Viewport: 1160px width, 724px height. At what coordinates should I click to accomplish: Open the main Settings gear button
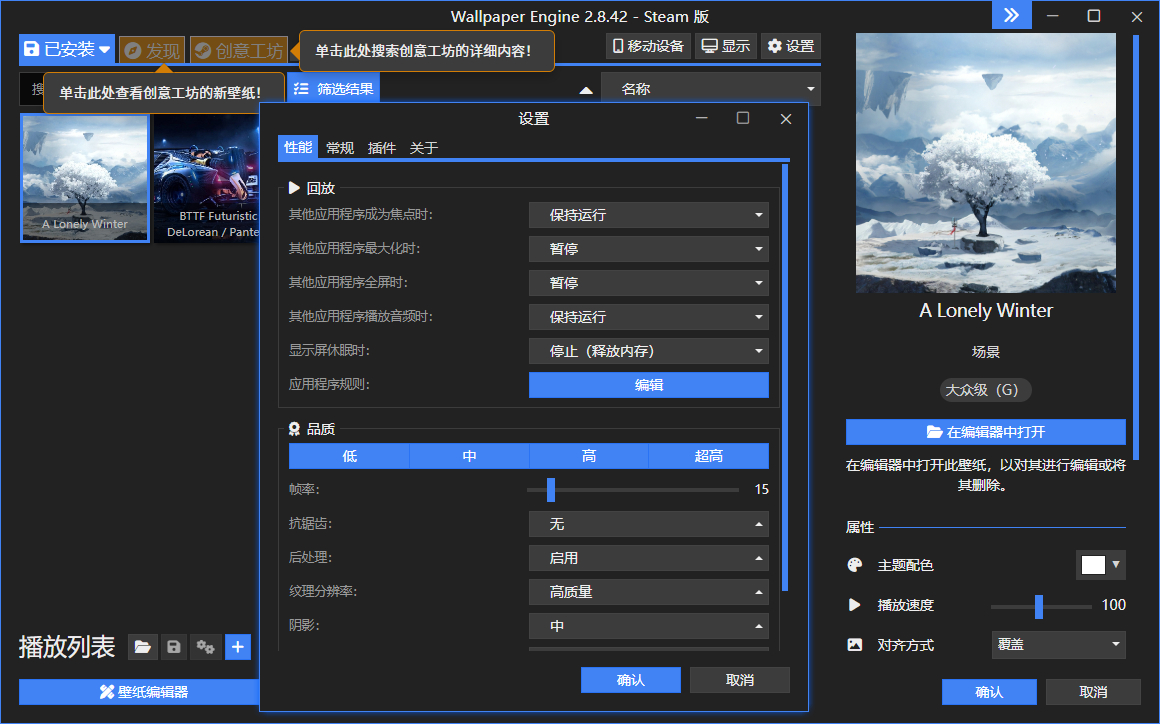coord(791,46)
